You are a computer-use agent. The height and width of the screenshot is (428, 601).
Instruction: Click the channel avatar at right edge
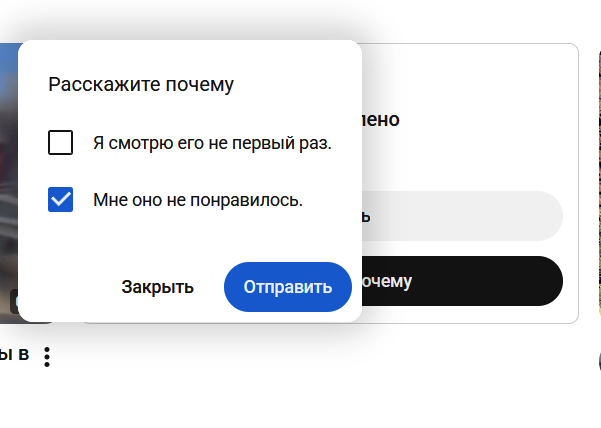coord(600,361)
